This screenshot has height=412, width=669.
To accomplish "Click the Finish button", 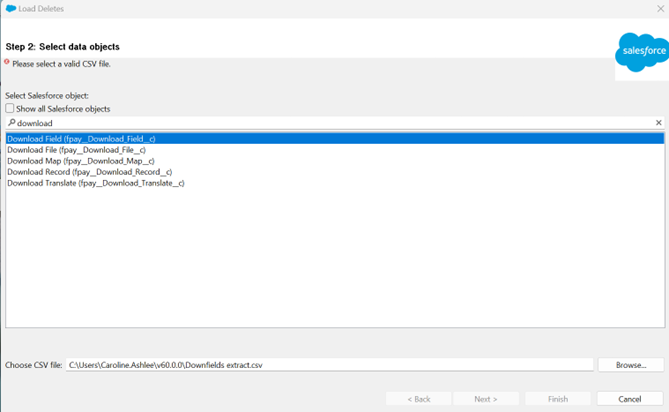I will 557,399.
